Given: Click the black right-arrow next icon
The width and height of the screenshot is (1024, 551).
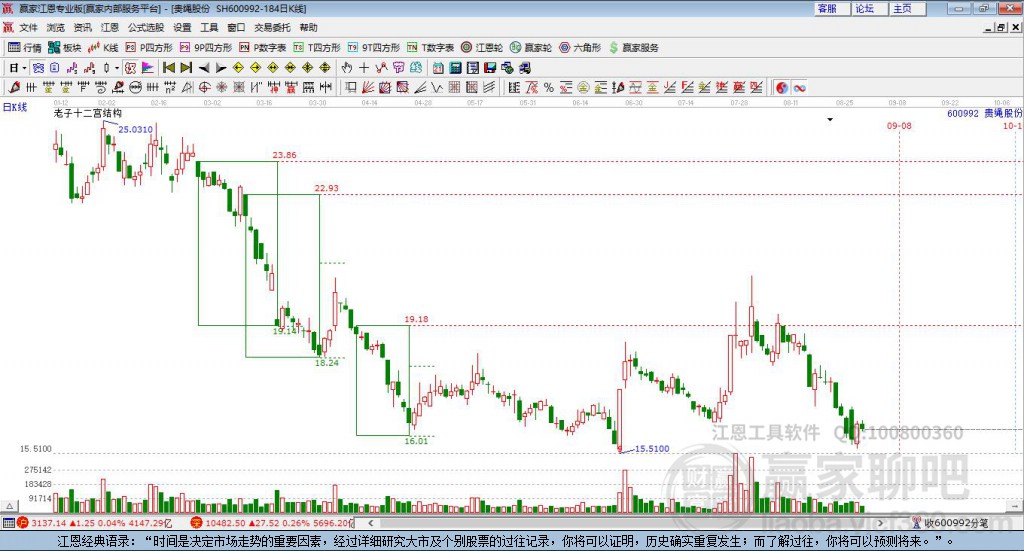Looking at the screenshot, I should pos(221,68).
